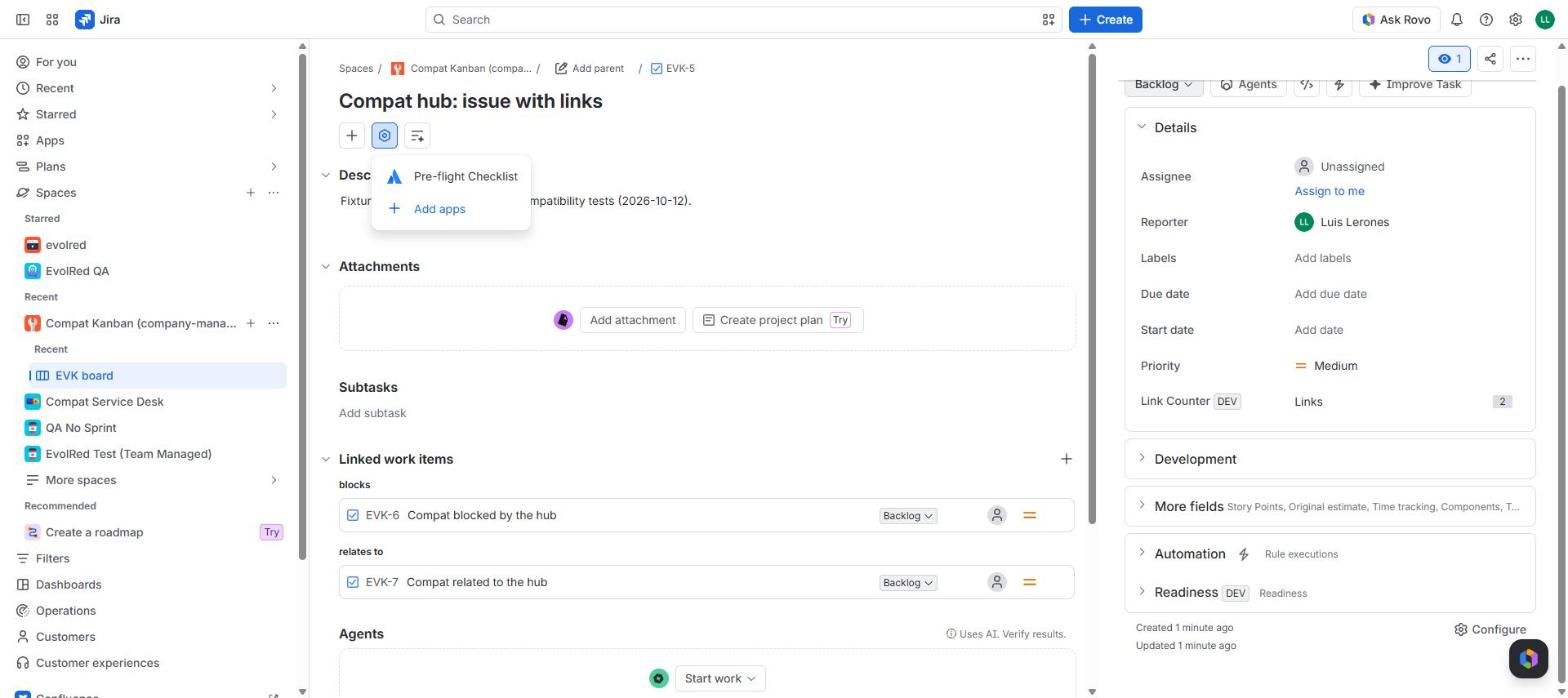1568x698 pixels.
Task: Click the Improve Task button
Action: [1415, 84]
